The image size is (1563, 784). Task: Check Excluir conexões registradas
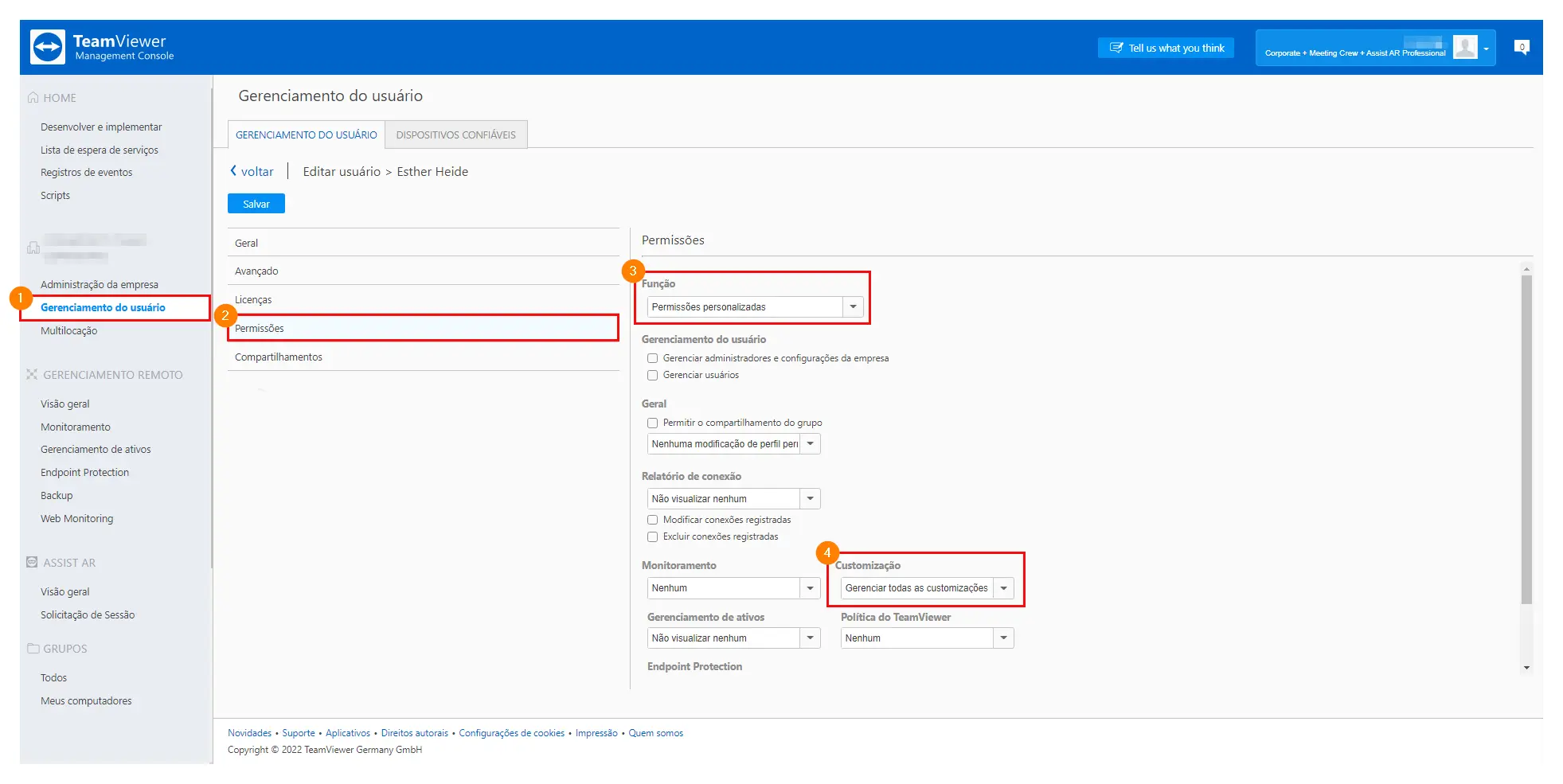[x=652, y=536]
